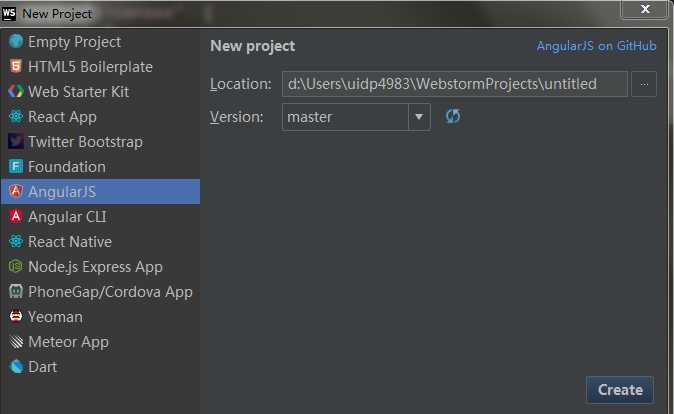This screenshot has height=414, width=674.
Task: Click the HTML5 Boilerplate icon
Action: (15, 67)
